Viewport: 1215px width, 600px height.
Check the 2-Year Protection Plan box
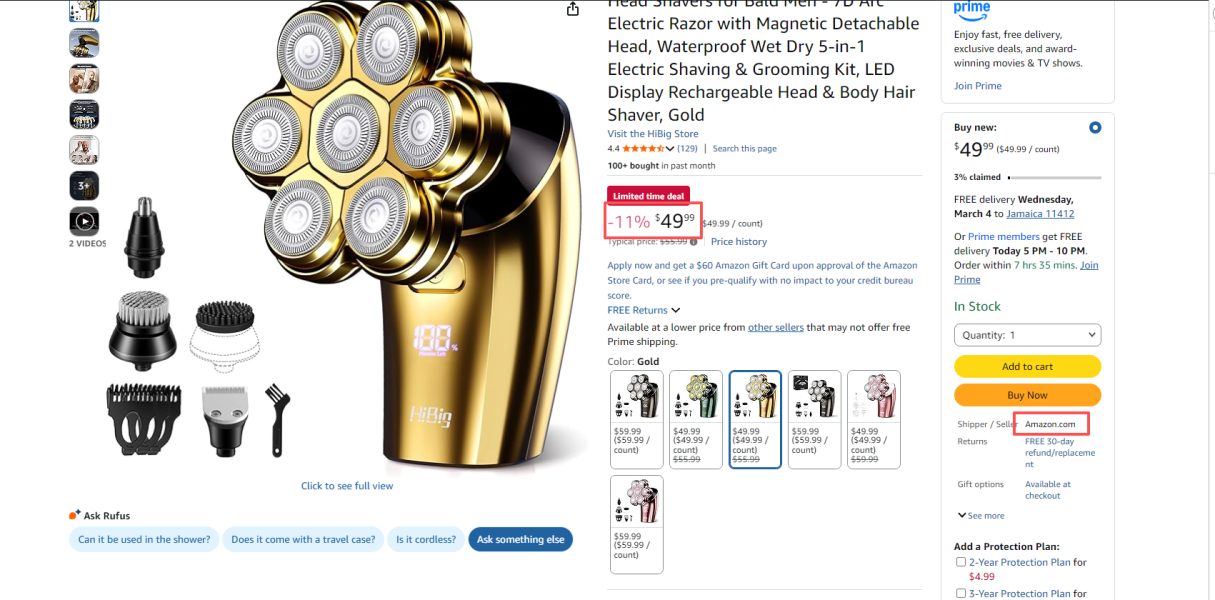(961, 562)
